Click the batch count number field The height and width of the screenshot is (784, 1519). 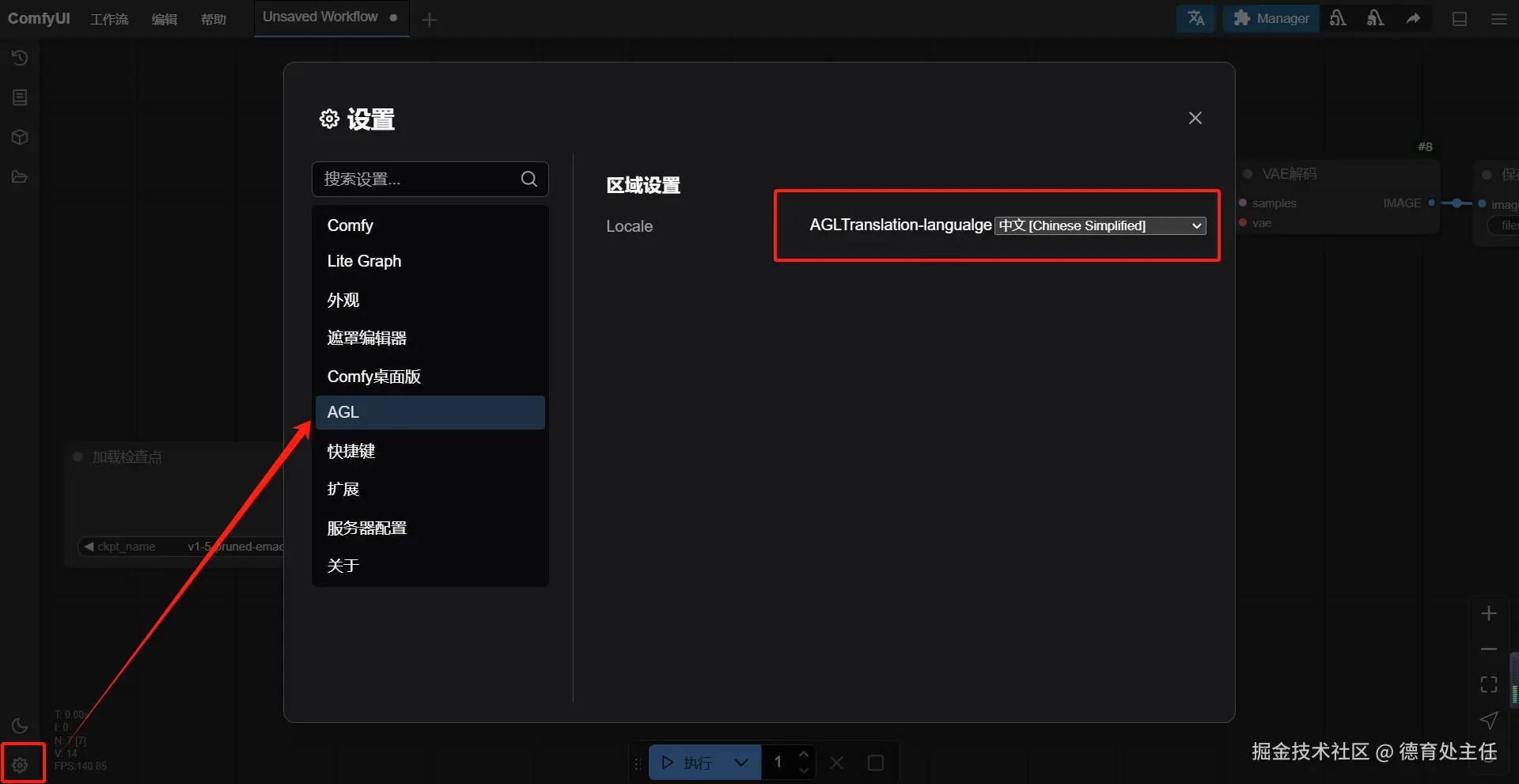778,763
